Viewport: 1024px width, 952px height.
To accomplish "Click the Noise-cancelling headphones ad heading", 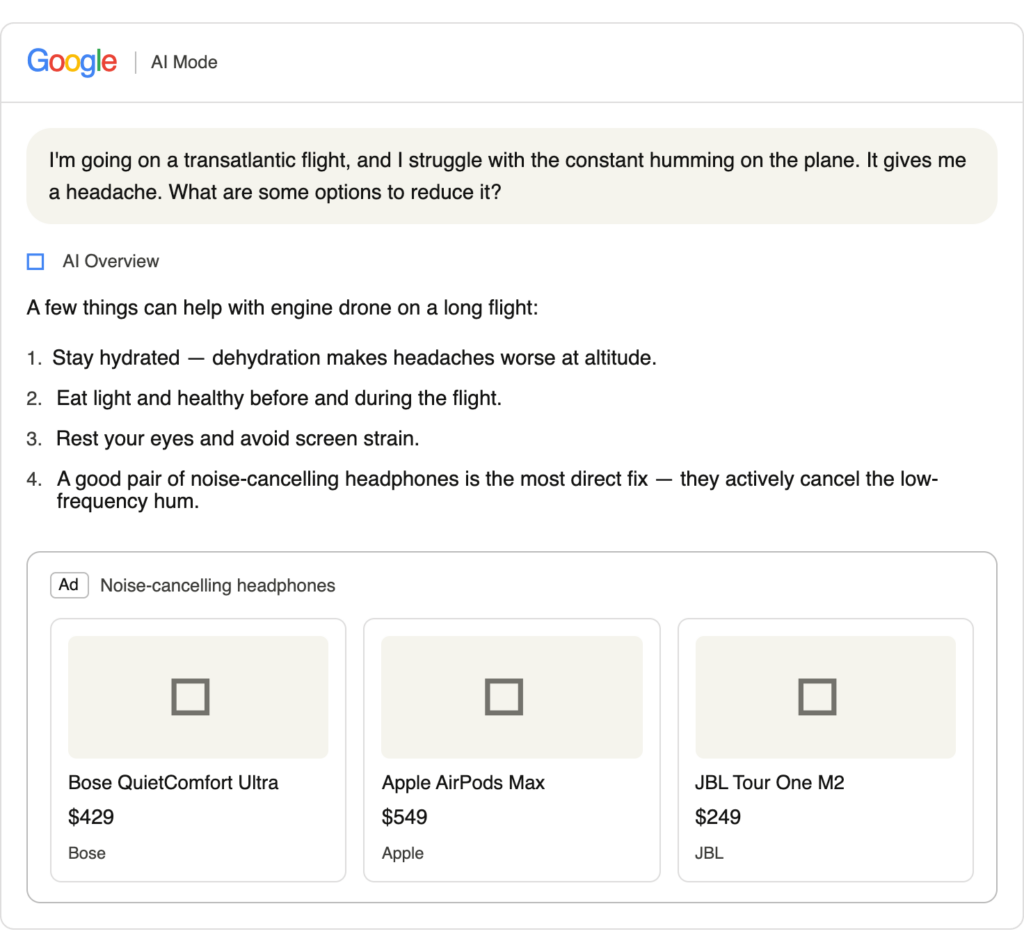I will click(x=217, y=586).
